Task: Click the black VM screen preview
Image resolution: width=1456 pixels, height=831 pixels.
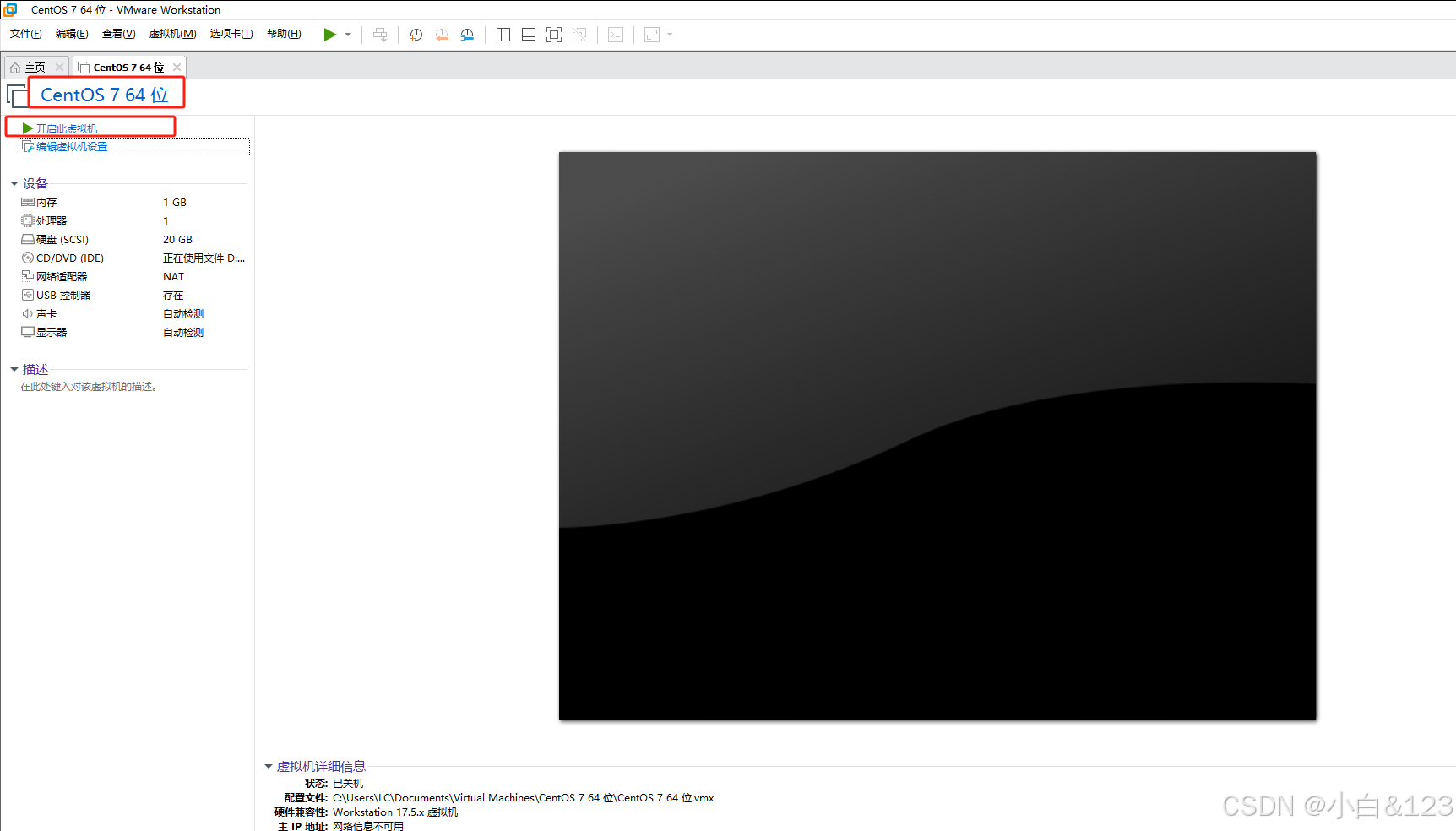Action: point(937,436)
